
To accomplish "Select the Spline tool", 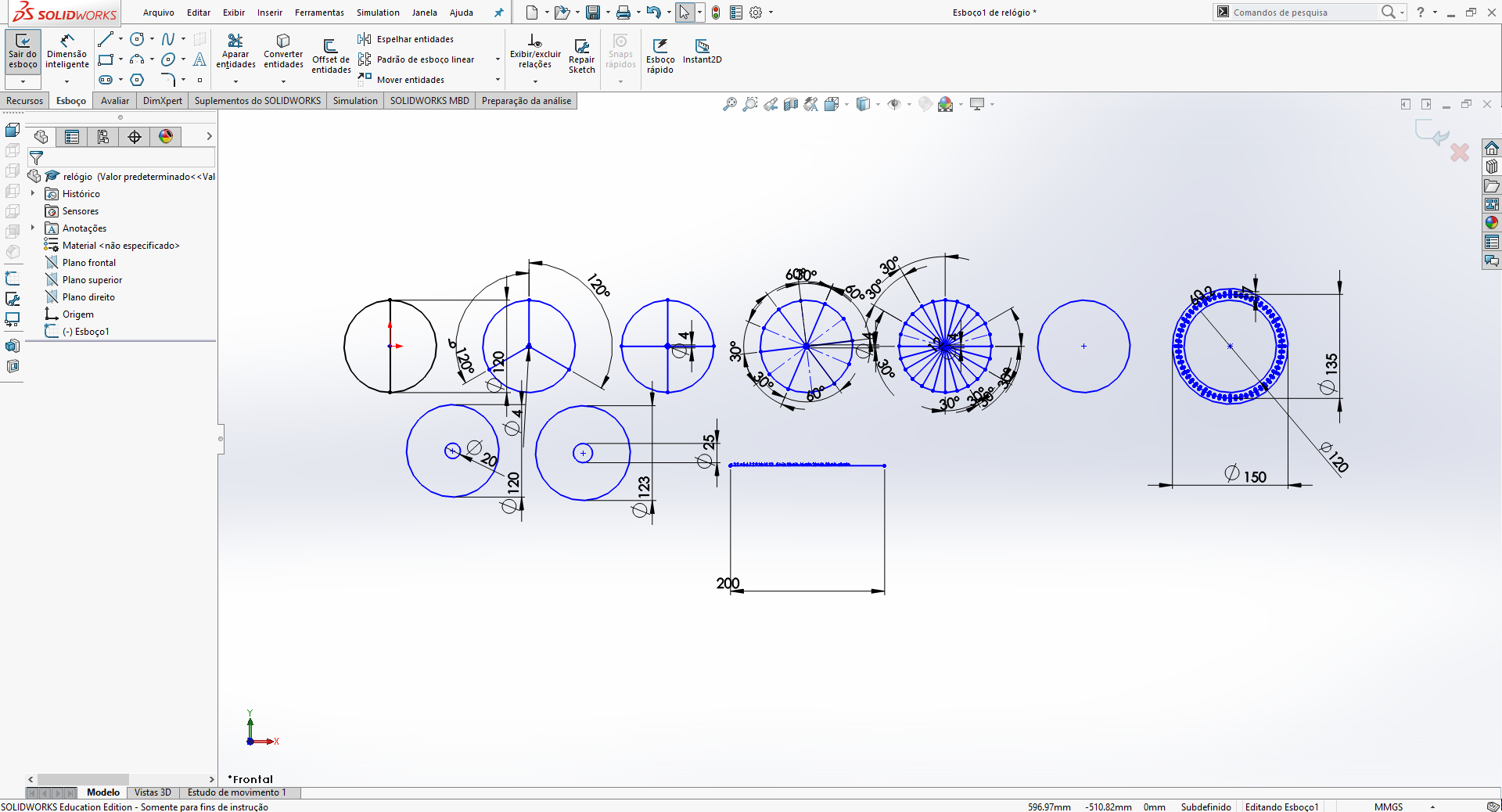I will [x=168, y=39].
